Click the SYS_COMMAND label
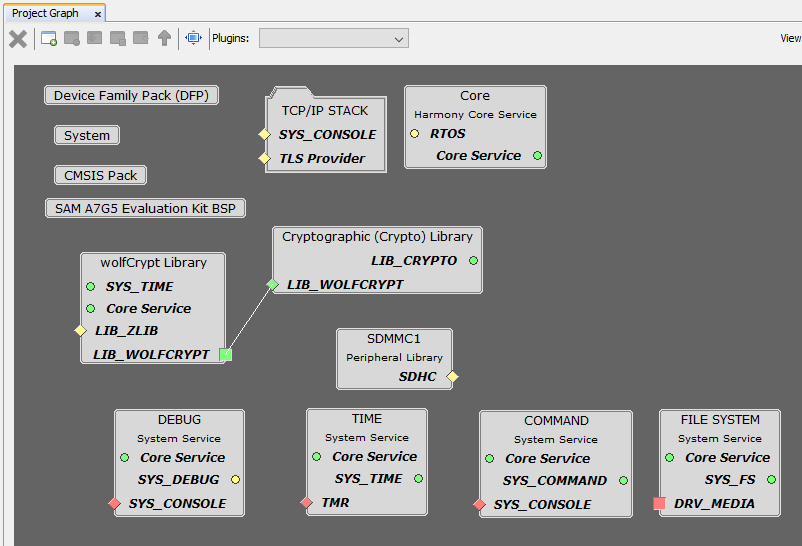Image resolution: width=802 pixels, height=546 pixels. click(x=554, y=481)
